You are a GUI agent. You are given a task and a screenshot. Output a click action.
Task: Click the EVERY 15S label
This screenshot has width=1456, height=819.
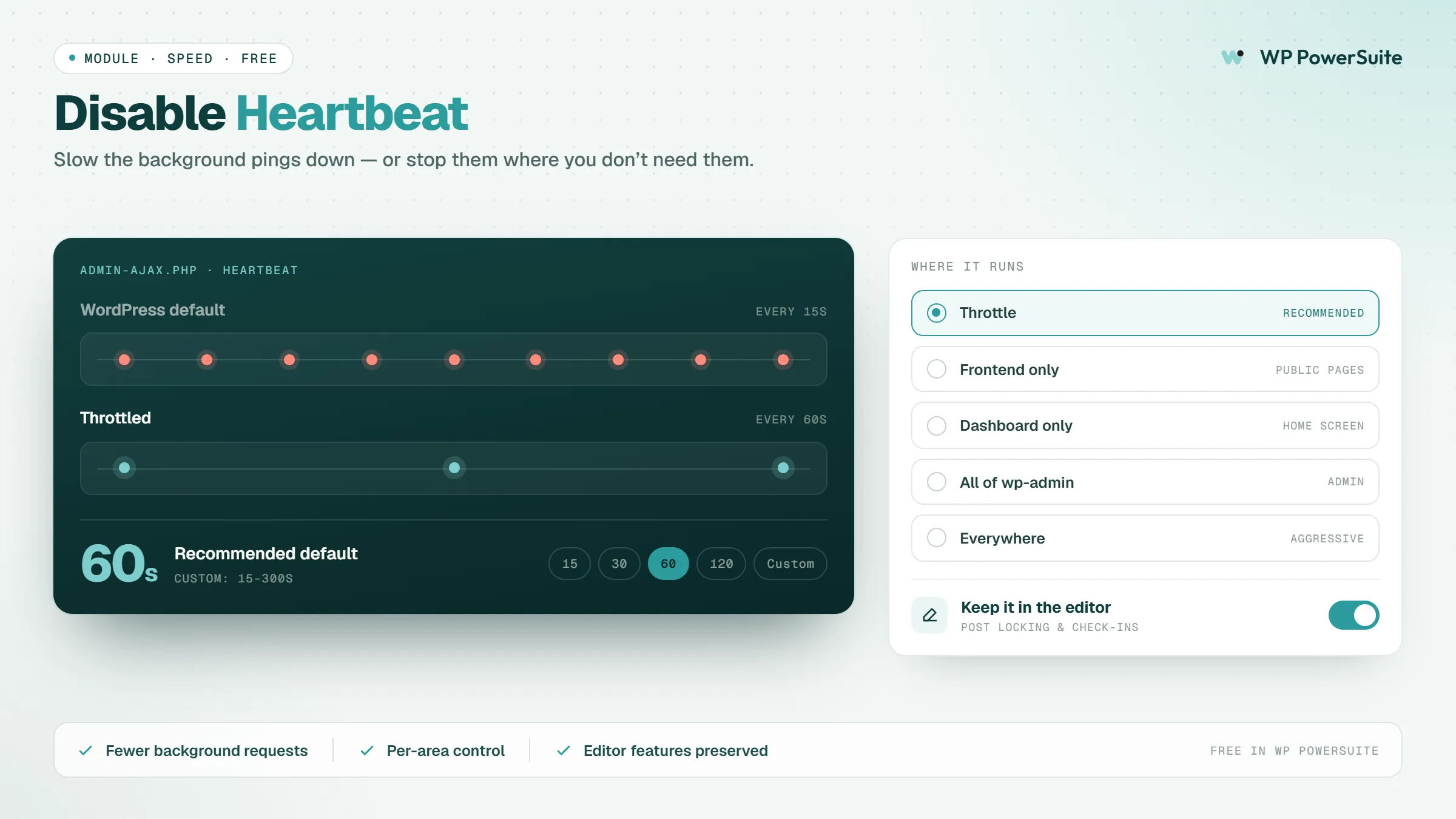click(x=791, y=311)
